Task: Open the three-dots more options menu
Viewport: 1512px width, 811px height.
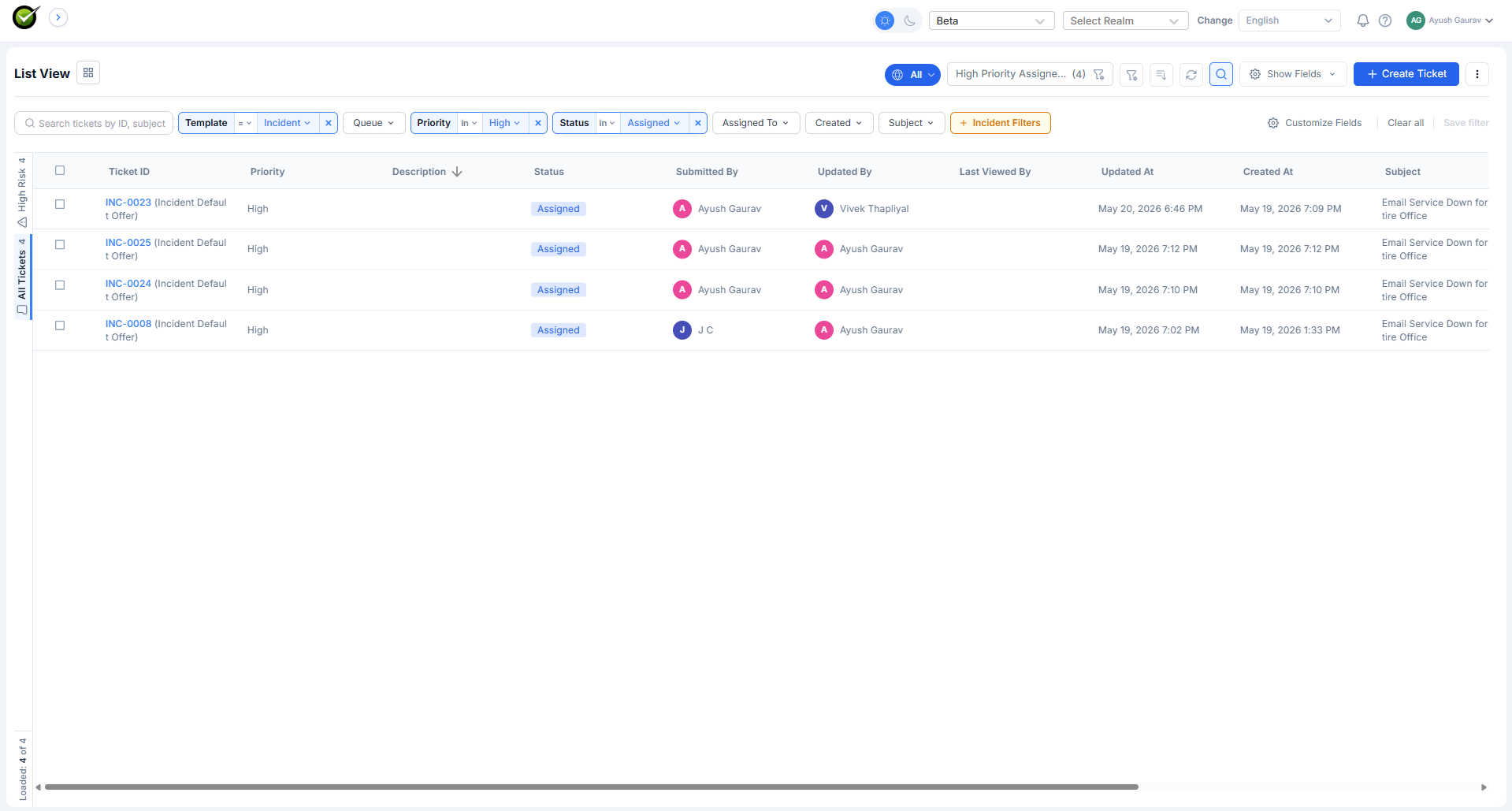Action: [x=1477, y=74]
